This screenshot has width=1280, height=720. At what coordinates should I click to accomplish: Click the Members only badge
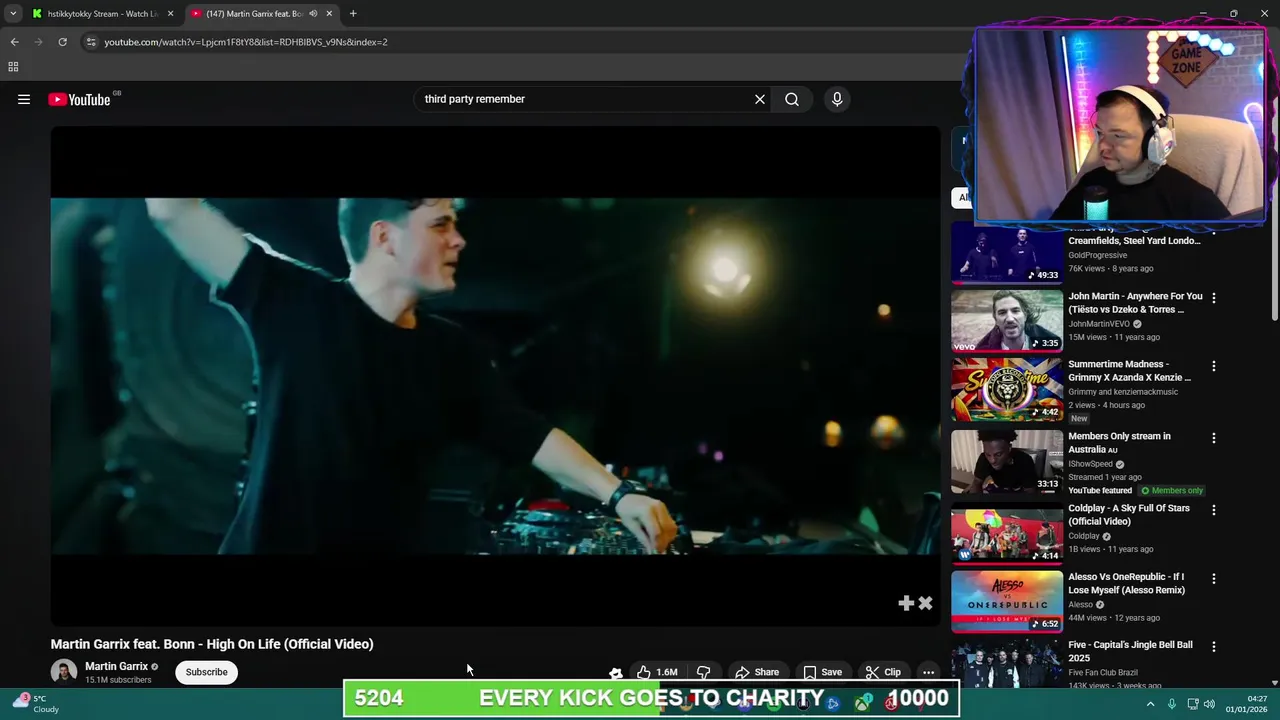(x=1172, y=490)
